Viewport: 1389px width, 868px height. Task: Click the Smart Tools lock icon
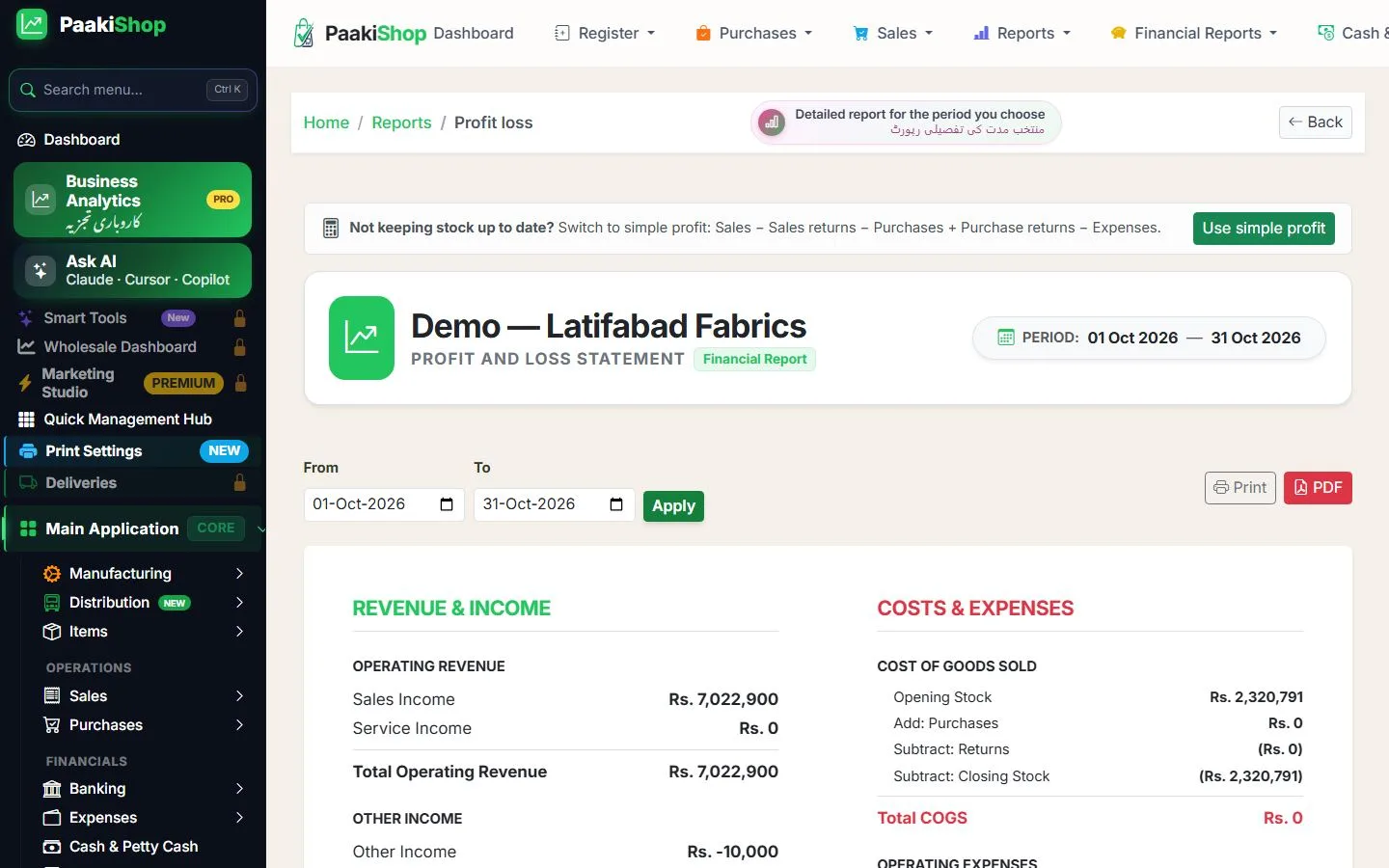coord(240,318)
